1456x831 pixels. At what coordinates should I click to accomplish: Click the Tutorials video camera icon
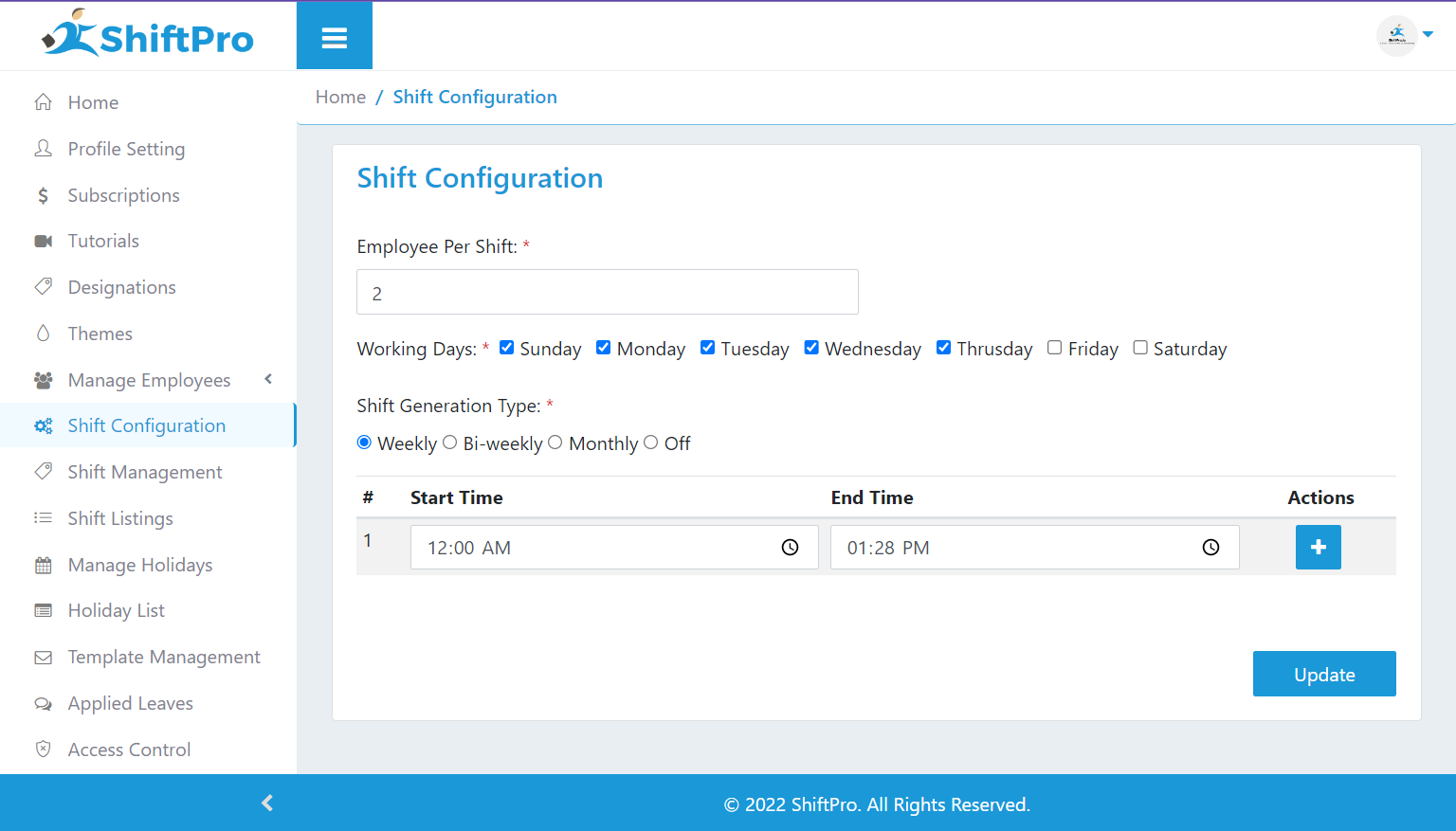[x=44, y=242]
